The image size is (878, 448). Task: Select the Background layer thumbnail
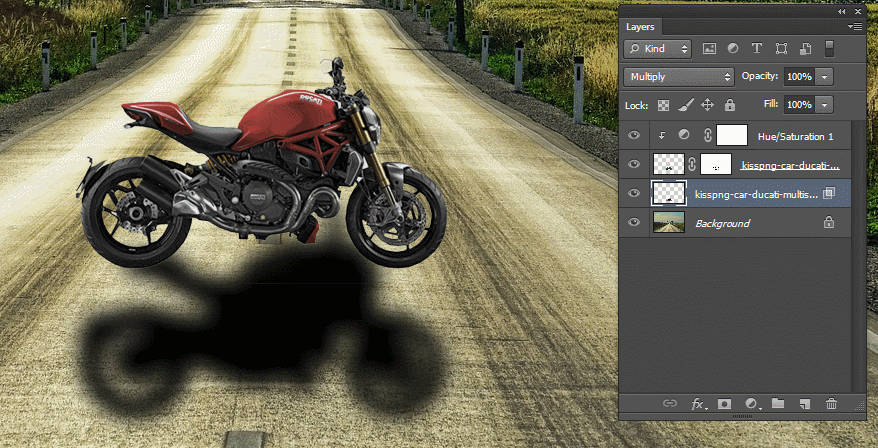tap(669, 222)
